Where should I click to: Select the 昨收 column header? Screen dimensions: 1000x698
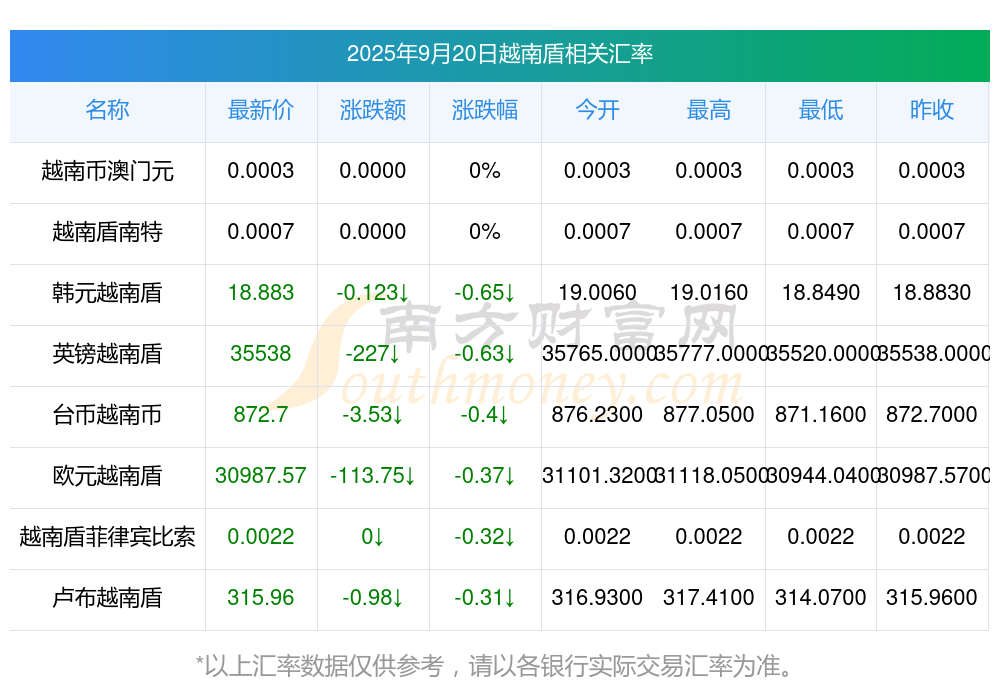932,110
